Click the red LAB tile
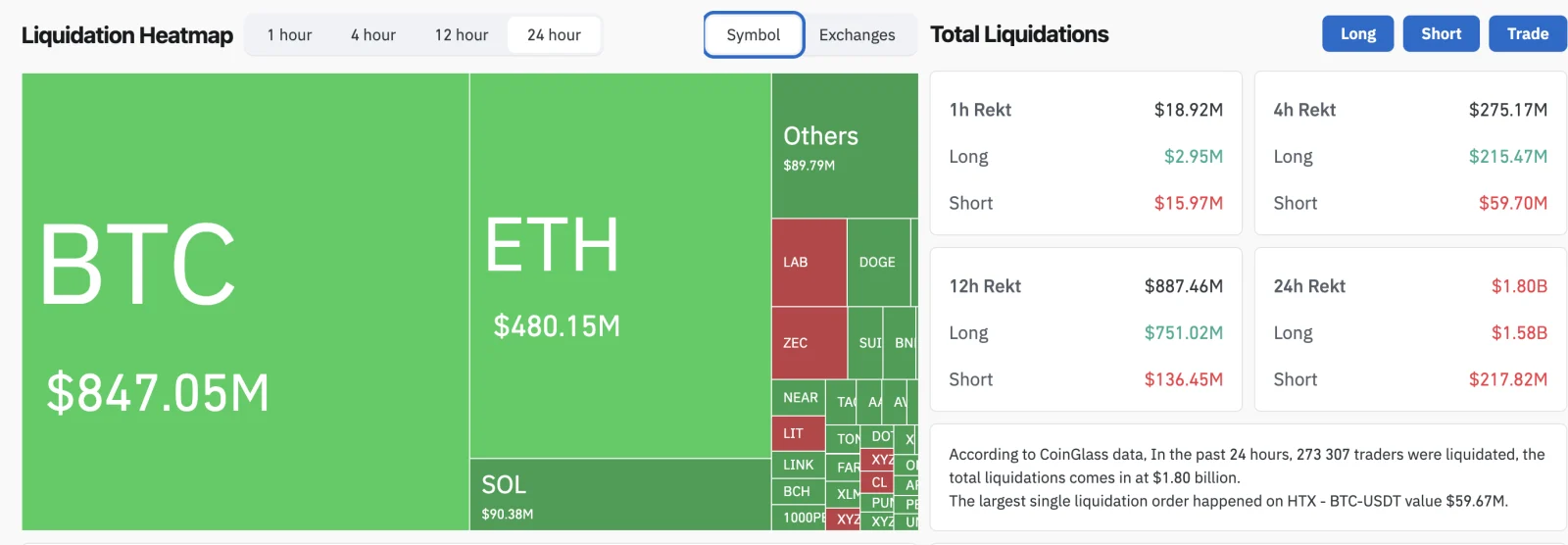This screenshot has height=545, width=1568. click(809, 263)
